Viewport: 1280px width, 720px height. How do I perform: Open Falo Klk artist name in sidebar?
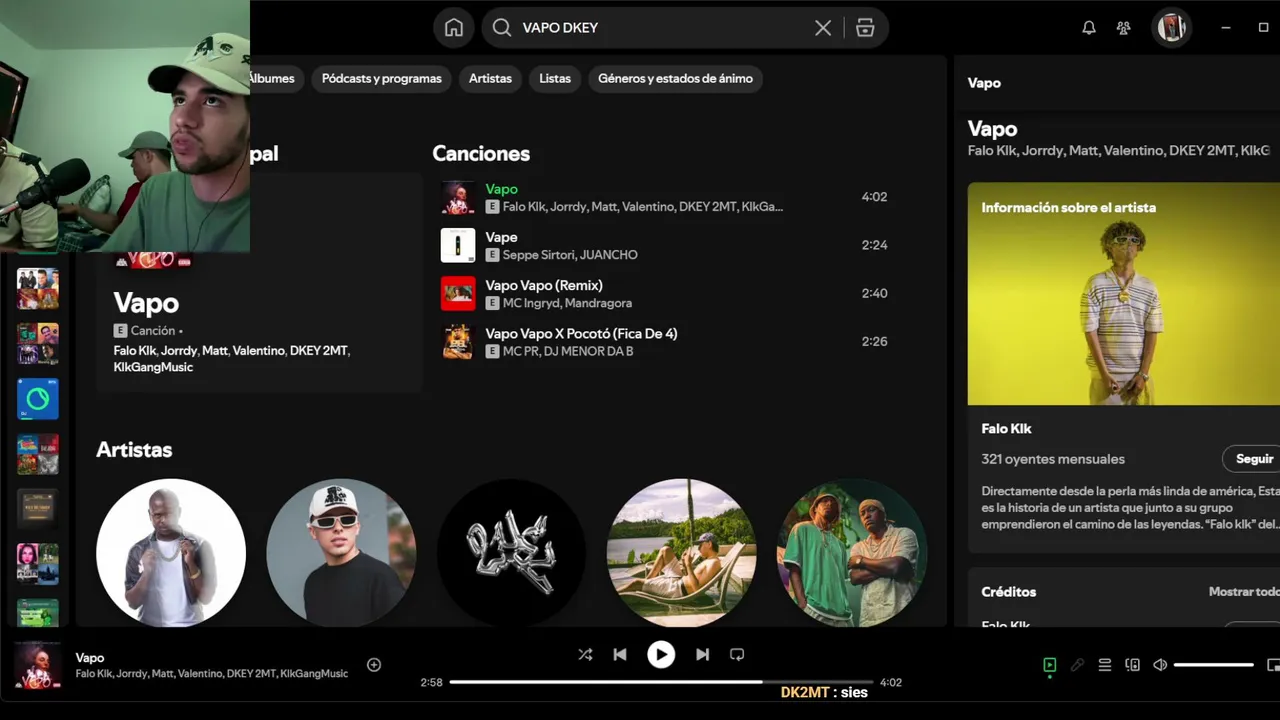(1006, 429)
